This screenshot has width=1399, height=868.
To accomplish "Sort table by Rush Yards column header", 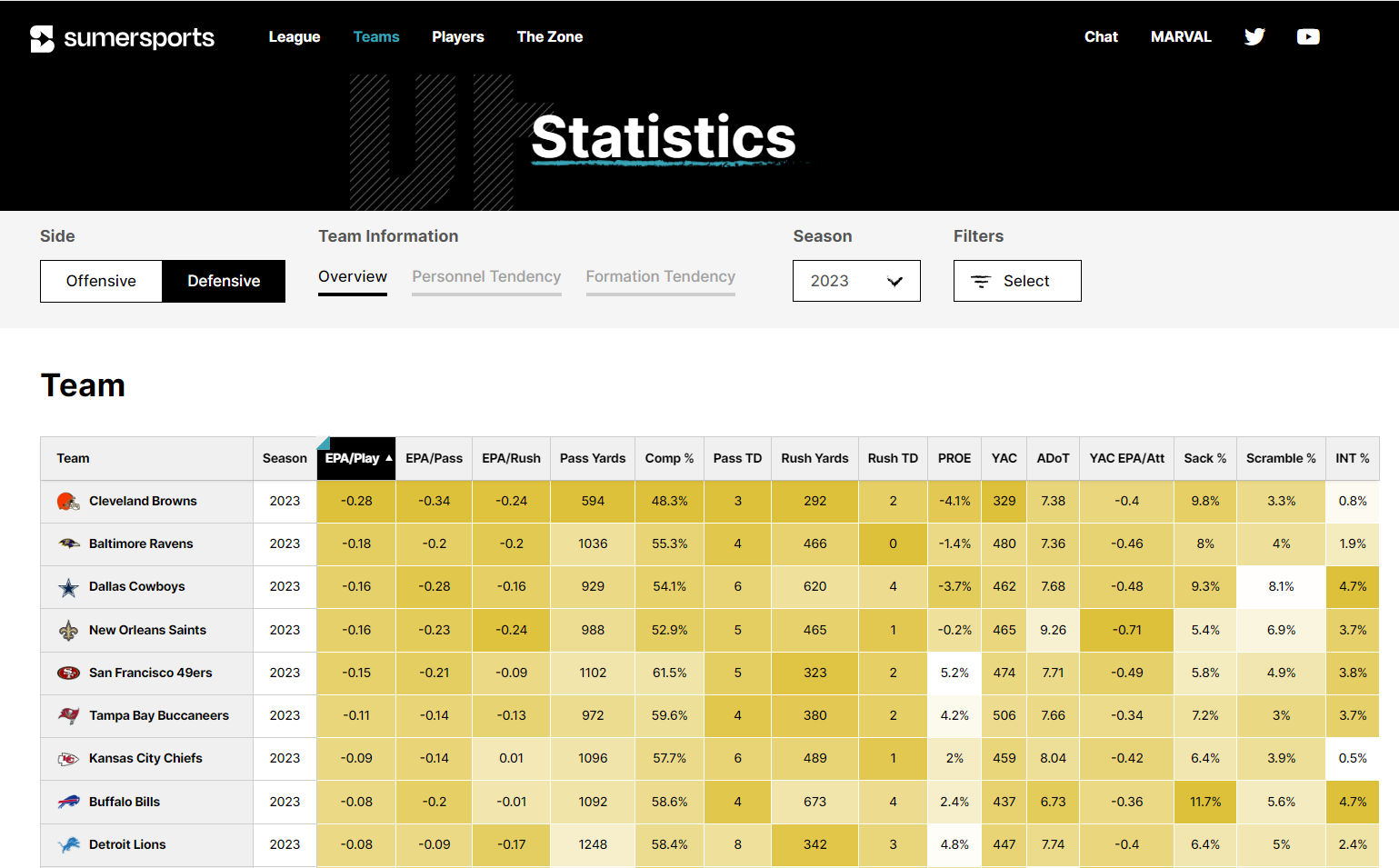I will click(x=814, y=458).
